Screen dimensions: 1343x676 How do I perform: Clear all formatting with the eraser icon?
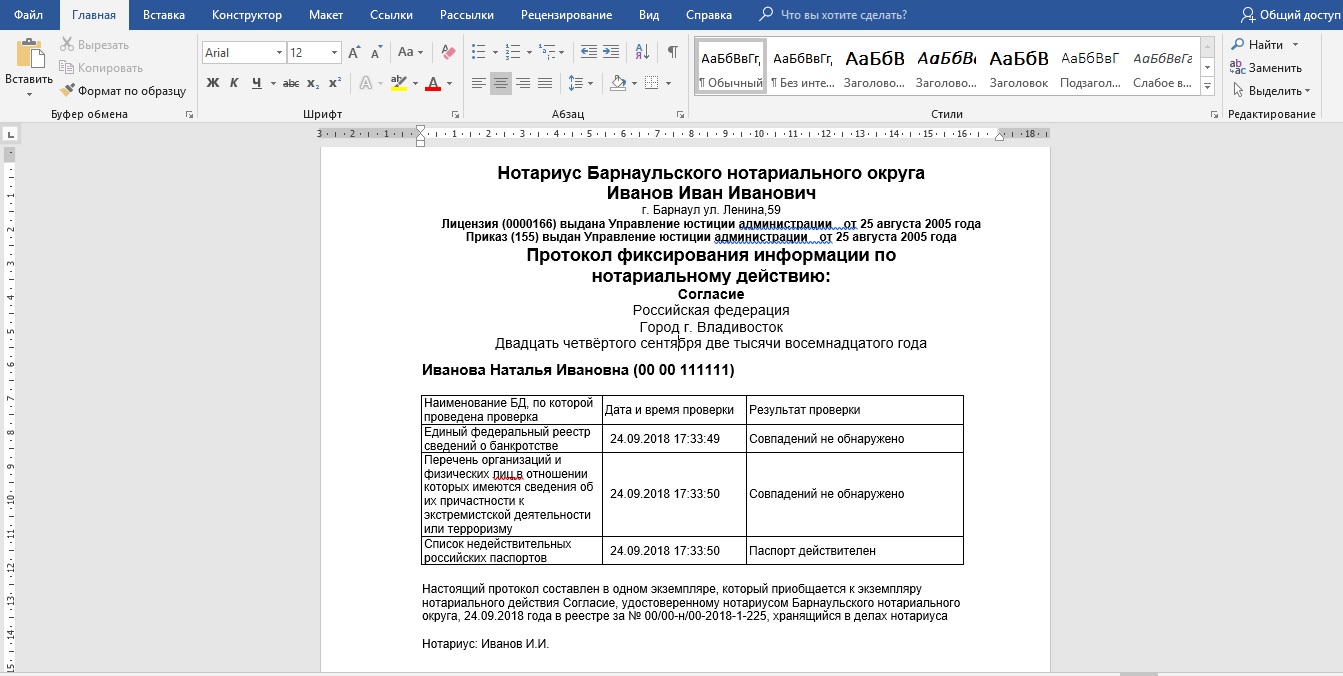[x=448, y=52]
